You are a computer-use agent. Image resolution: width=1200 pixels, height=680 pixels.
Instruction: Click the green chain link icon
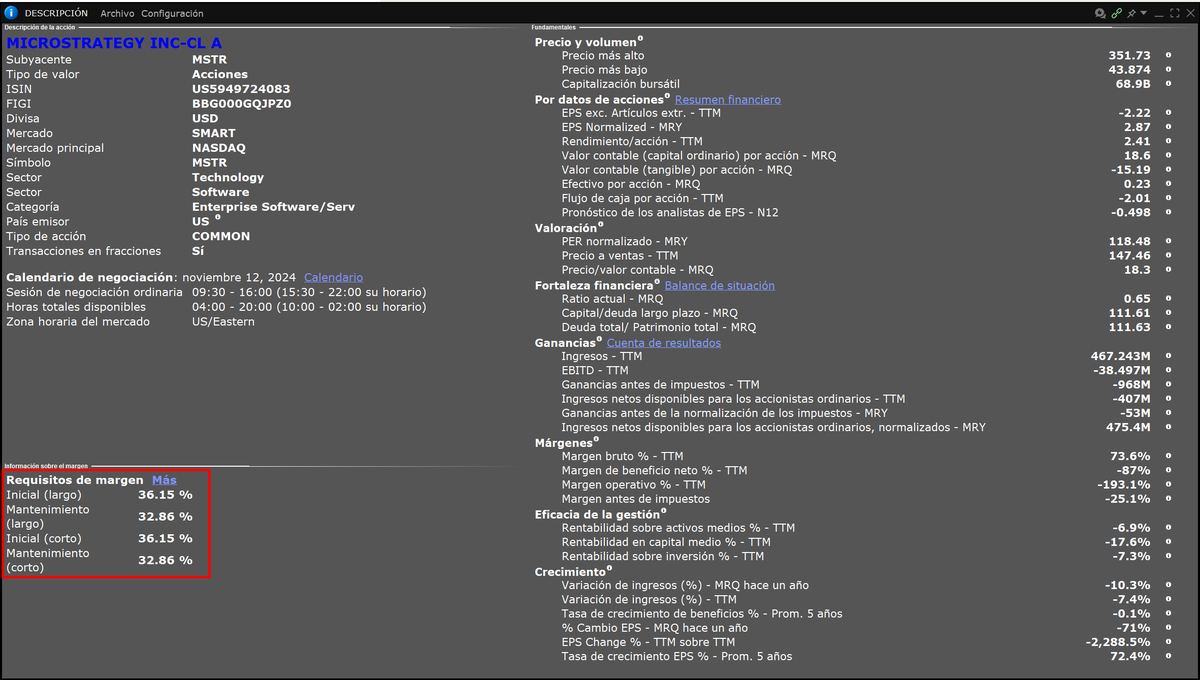pyautogui.click(x=1116, y=13)
